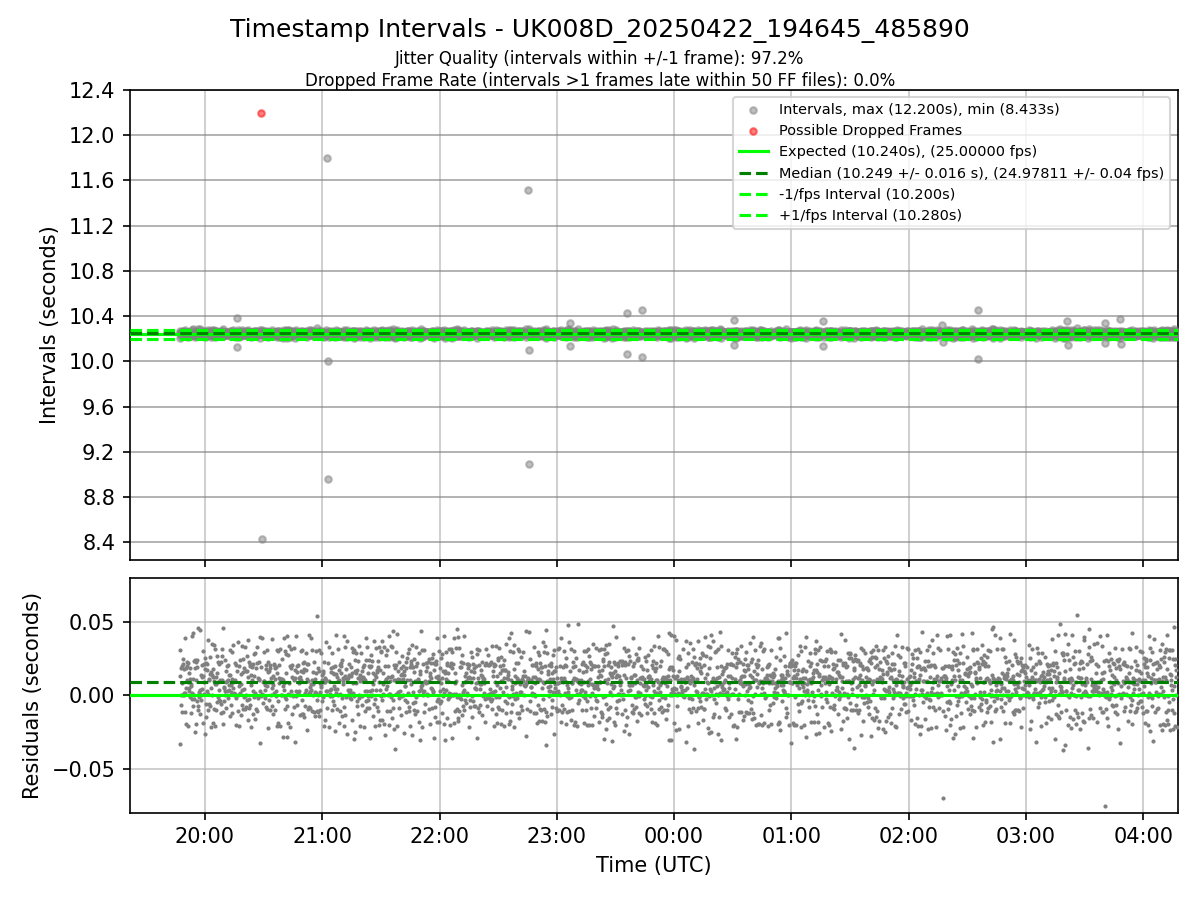1200x900 pixels.
Task: Click the lowest gray point near 8.4 seconds
Action: pyautogui.click(x=262, y=539)
